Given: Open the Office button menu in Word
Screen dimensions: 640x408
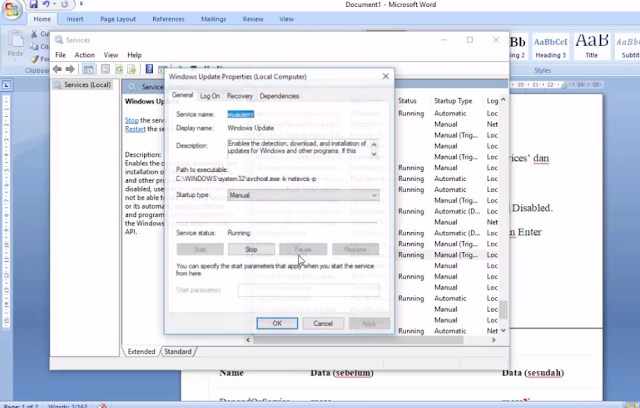Looking at the screenshot, I should click(x=11, y=10).
